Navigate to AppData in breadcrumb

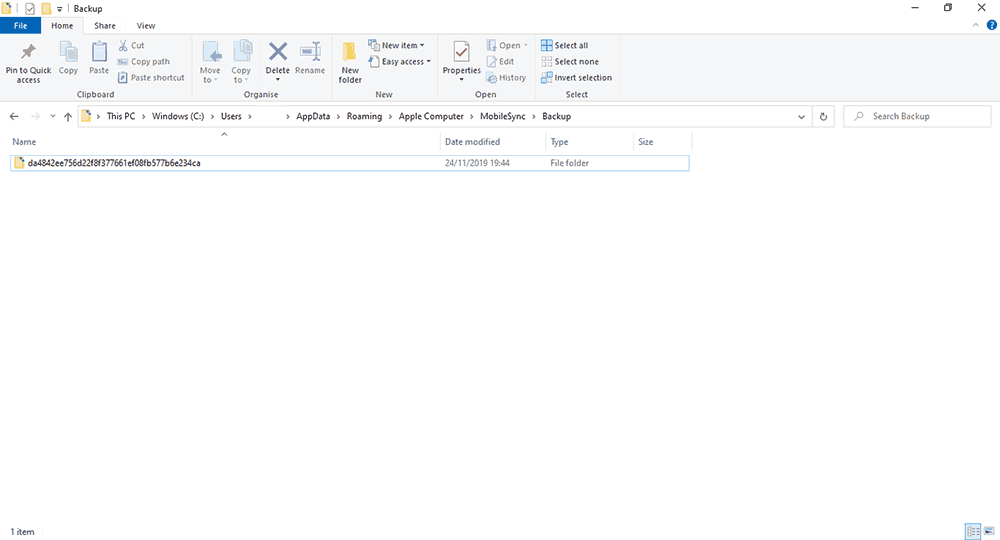pyautogui.click(x=313, y=116)
